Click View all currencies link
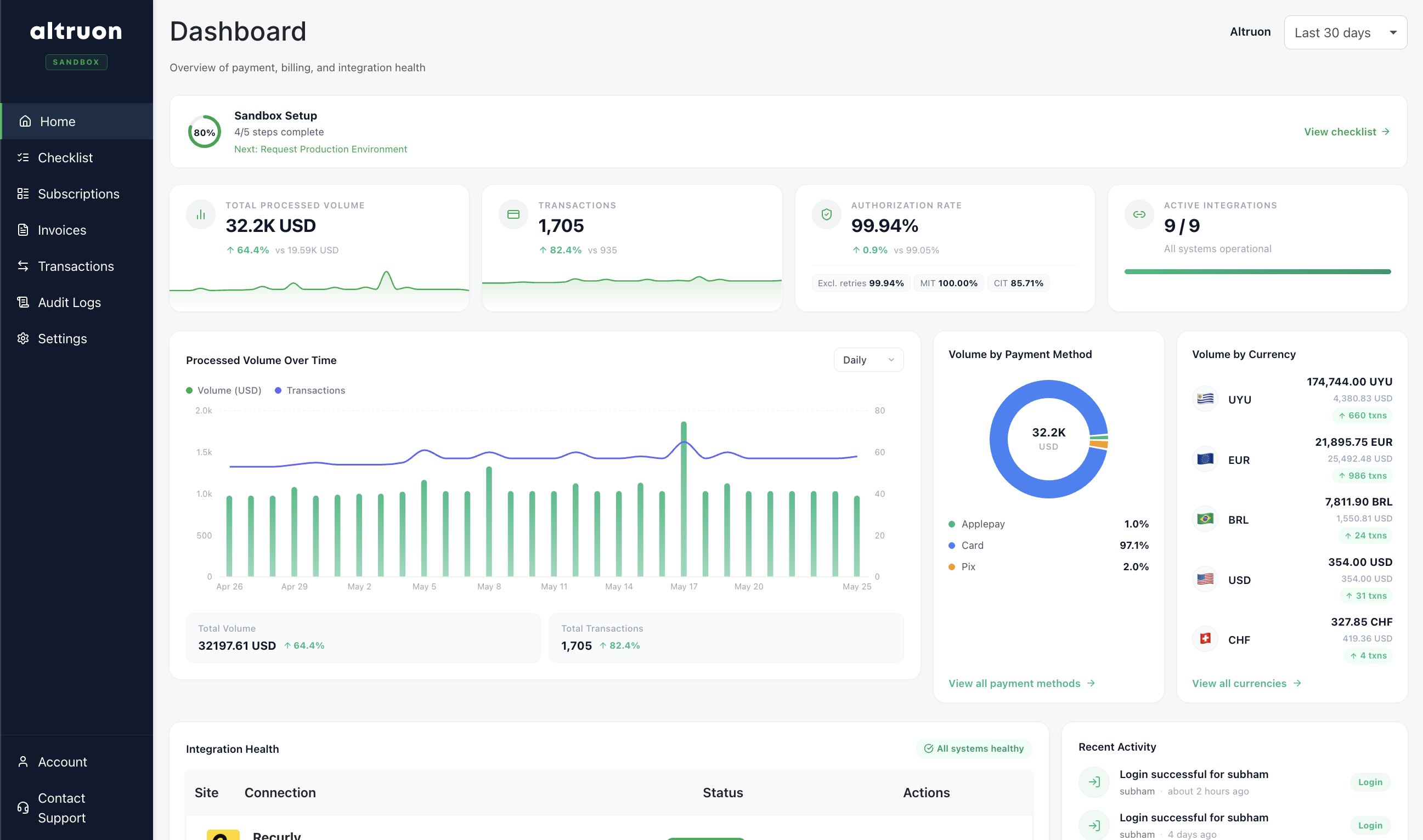 tap(1246, 683)
